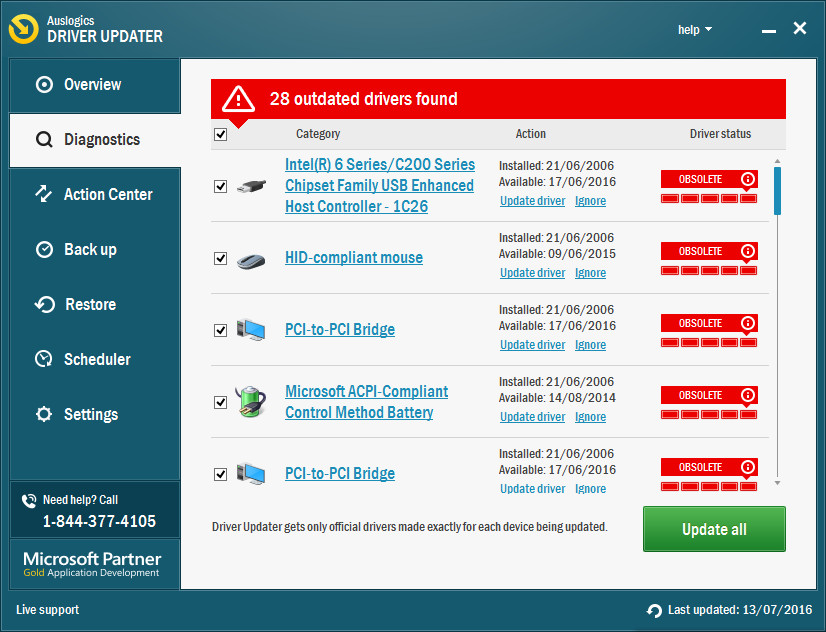Open the Settings tab
Viewport: 826px width, 632px height.
click(x=95, y=414)
